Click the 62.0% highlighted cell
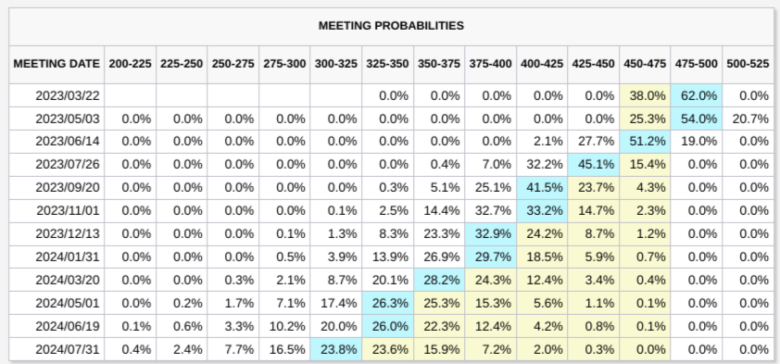Viewport: 780px width, 364px height. coord(696,95)
